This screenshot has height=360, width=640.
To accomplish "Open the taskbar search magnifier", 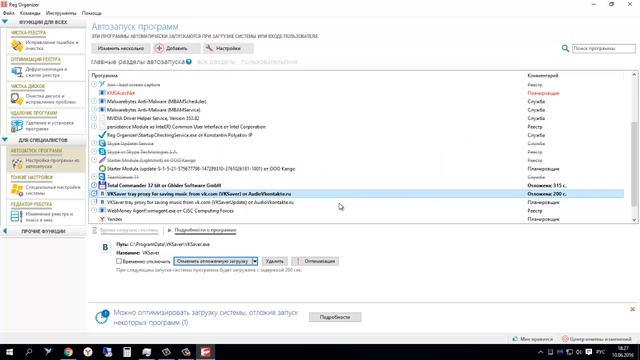I will click(x=29, y=352).
